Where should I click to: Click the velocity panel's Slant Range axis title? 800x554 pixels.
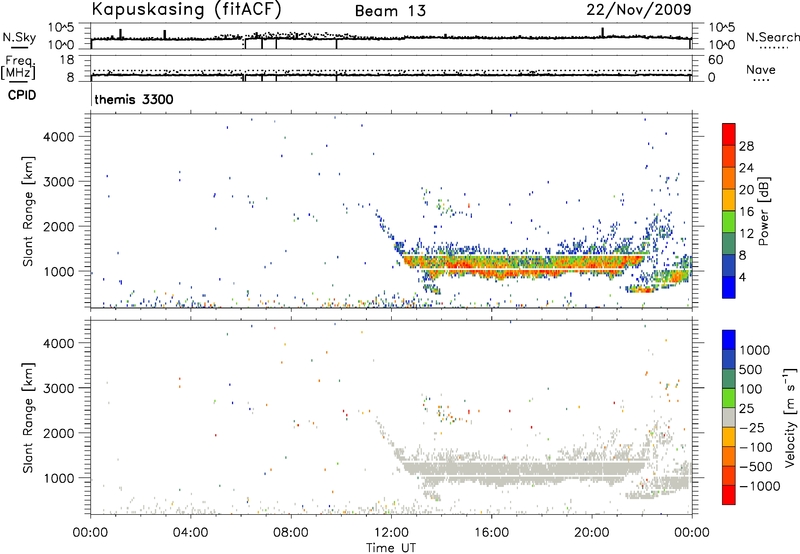28,418
